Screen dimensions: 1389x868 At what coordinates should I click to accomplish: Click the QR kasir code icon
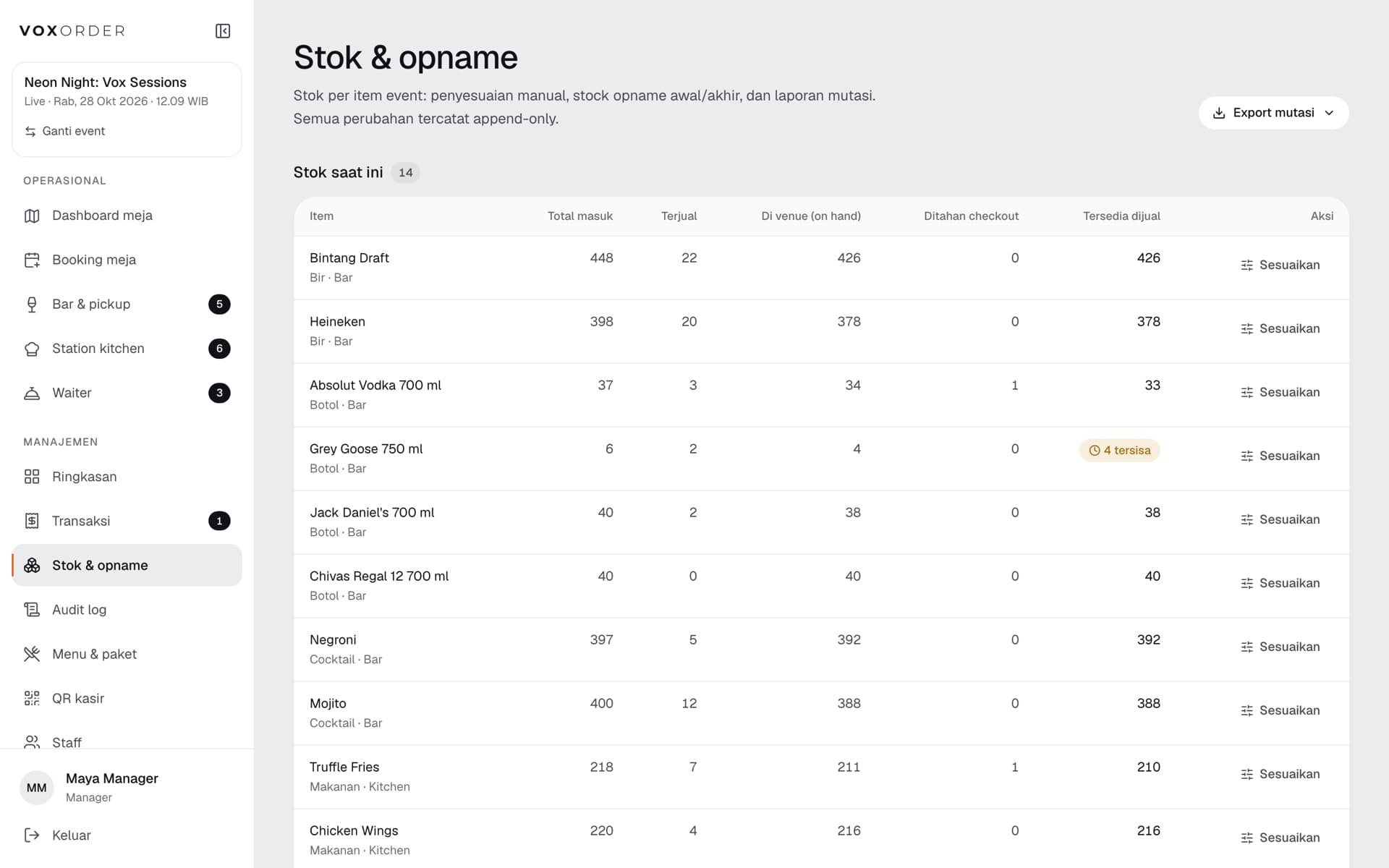point(32,698)
